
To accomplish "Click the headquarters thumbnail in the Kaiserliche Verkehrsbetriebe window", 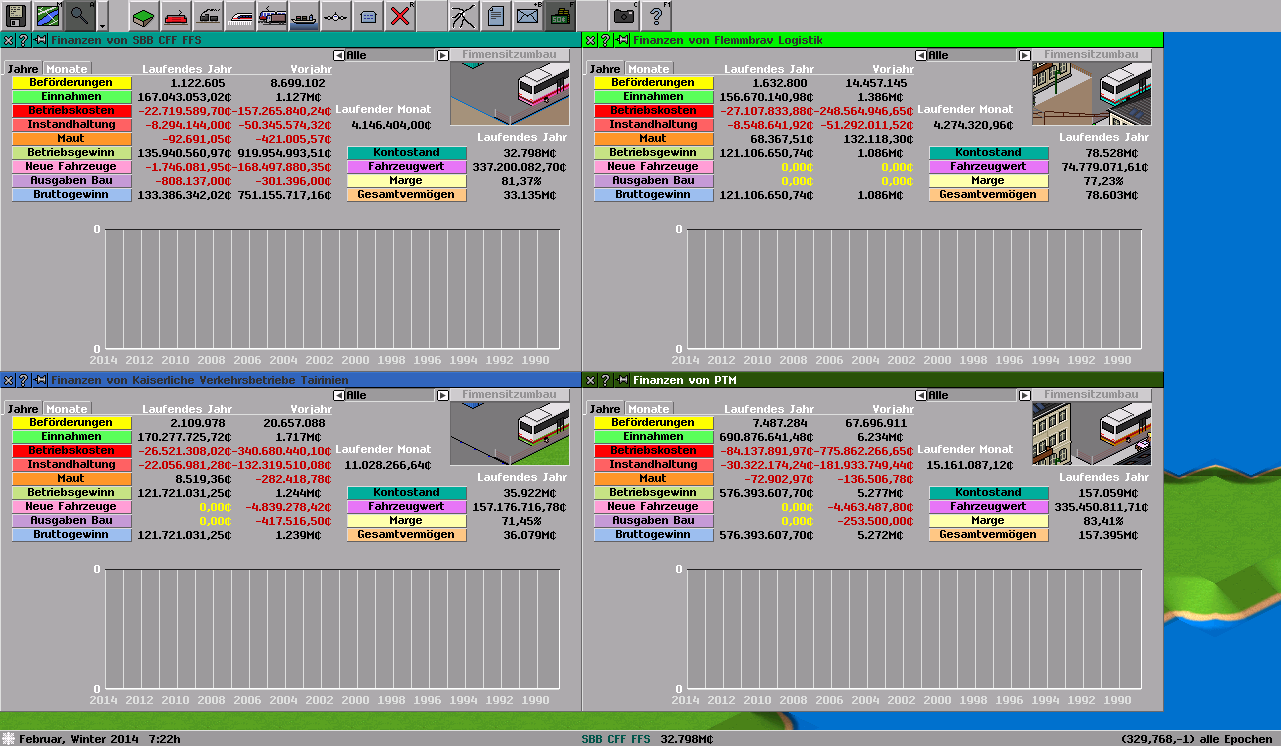I will [x=509, y=434].
